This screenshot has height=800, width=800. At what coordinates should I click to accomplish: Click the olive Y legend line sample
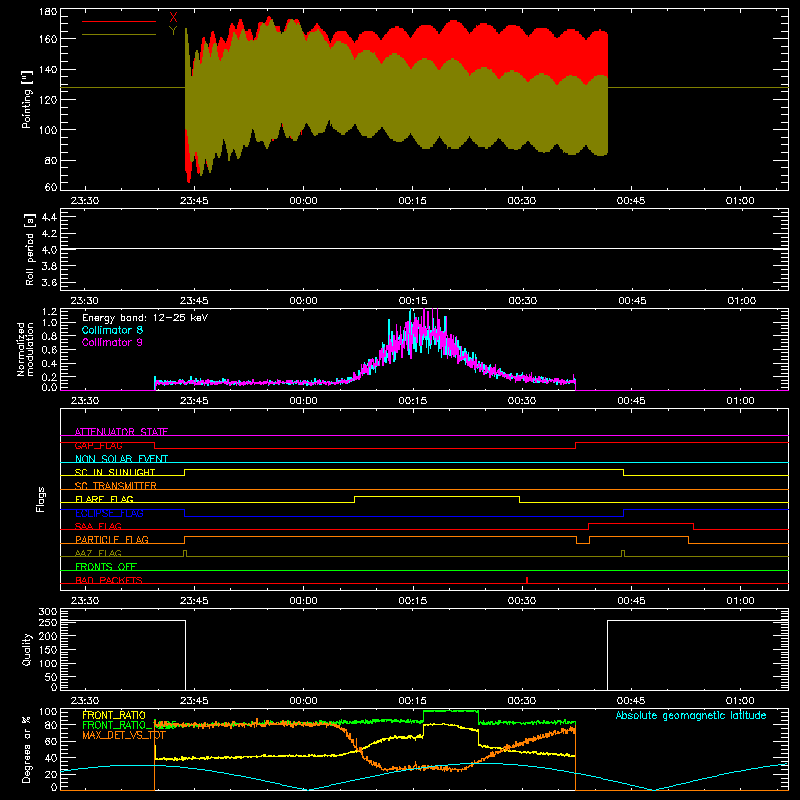119,35
